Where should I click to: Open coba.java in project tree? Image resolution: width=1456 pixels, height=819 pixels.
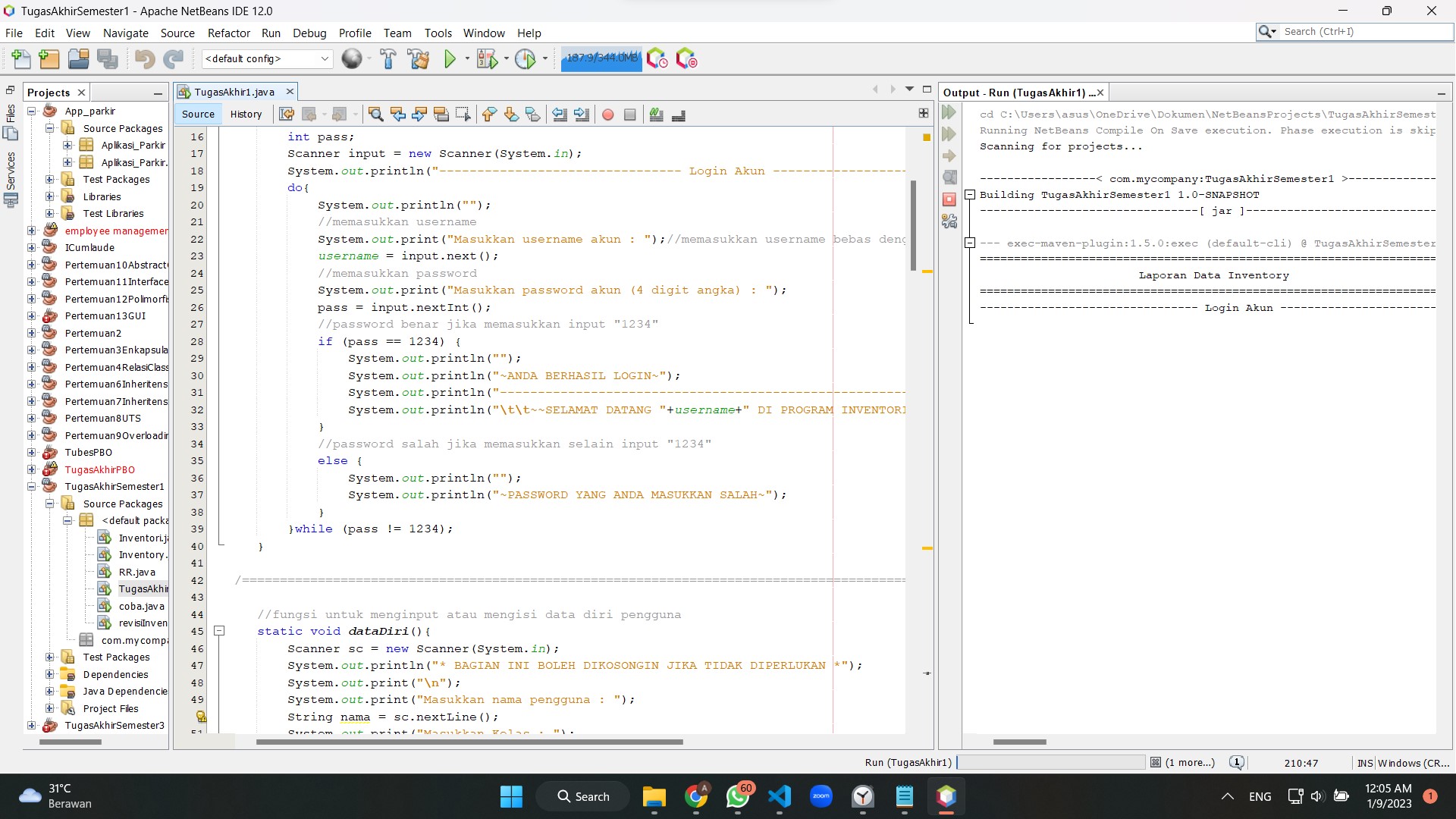[x=141, y=606]
